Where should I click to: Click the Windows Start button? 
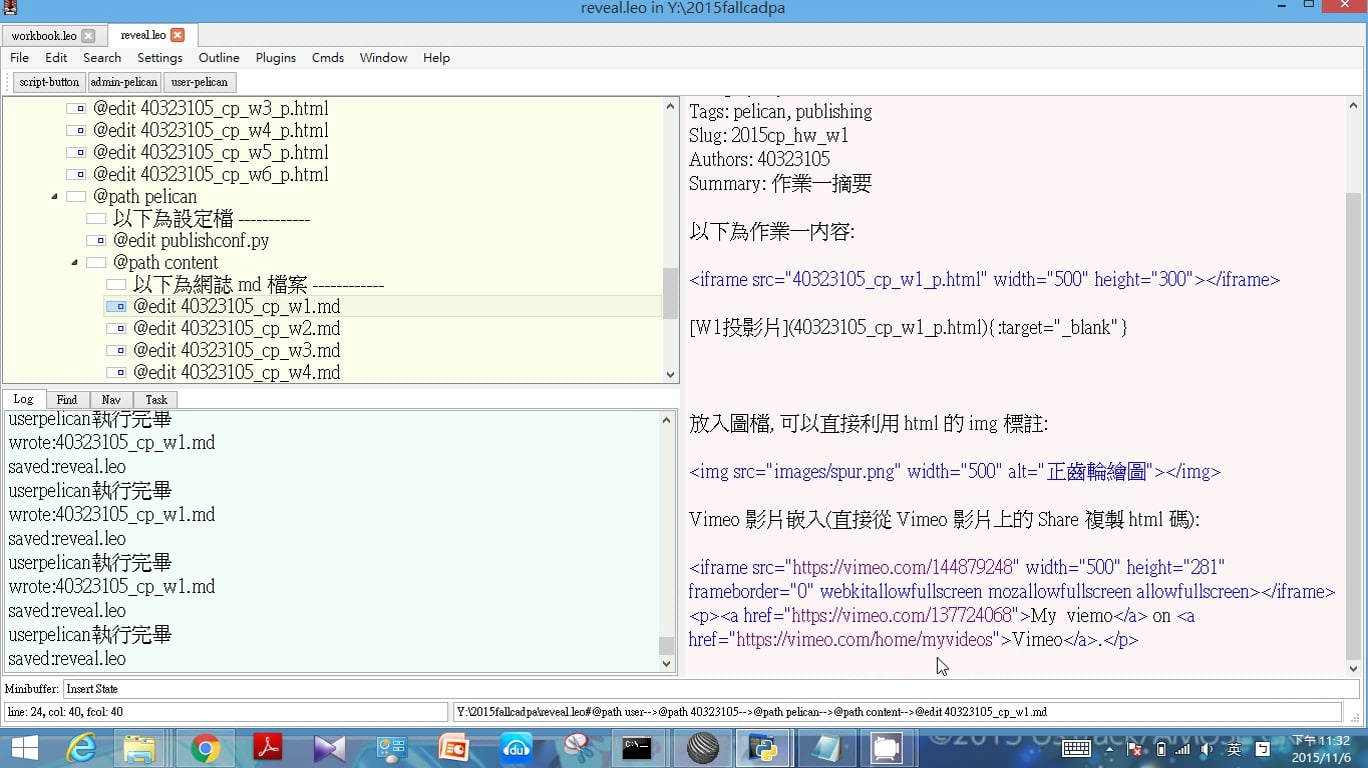coord(24,748)
